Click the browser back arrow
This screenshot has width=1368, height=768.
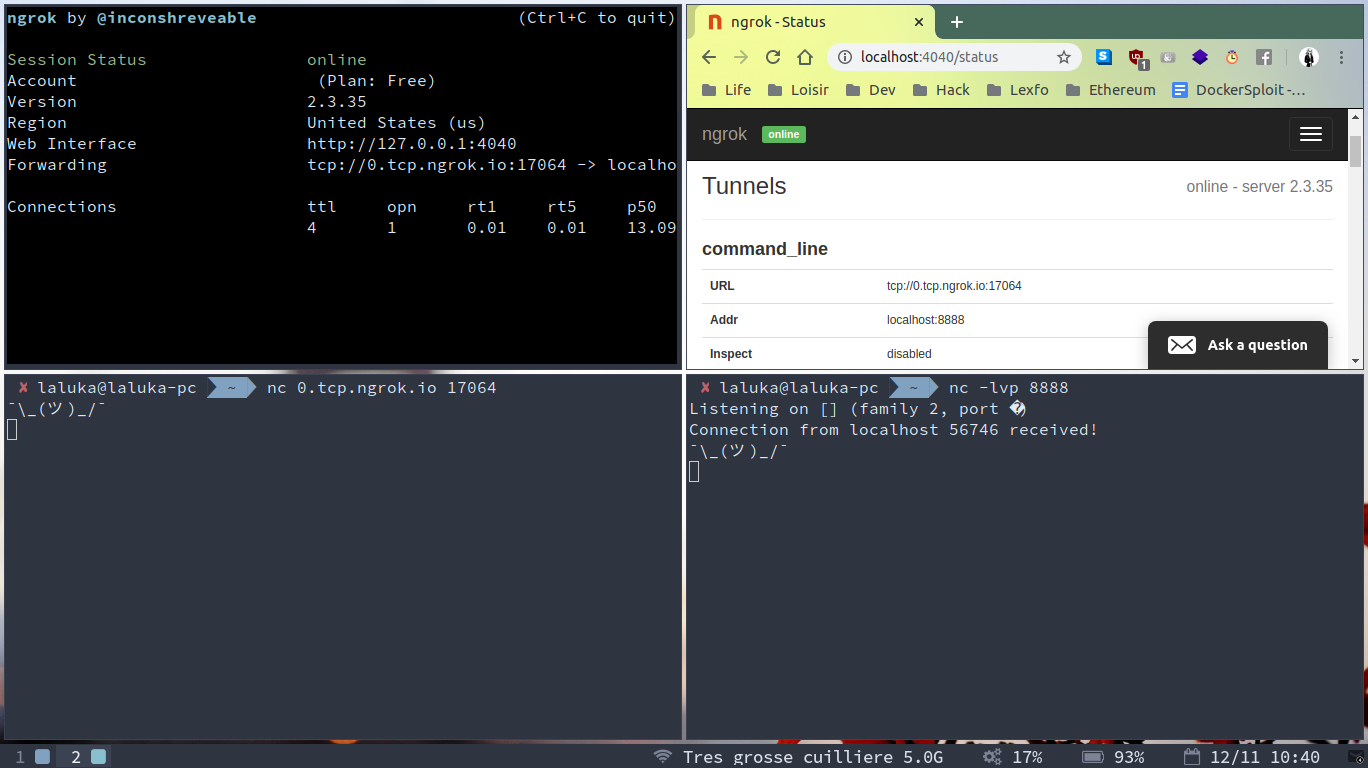pyautogui.click(x=709, y=57)
